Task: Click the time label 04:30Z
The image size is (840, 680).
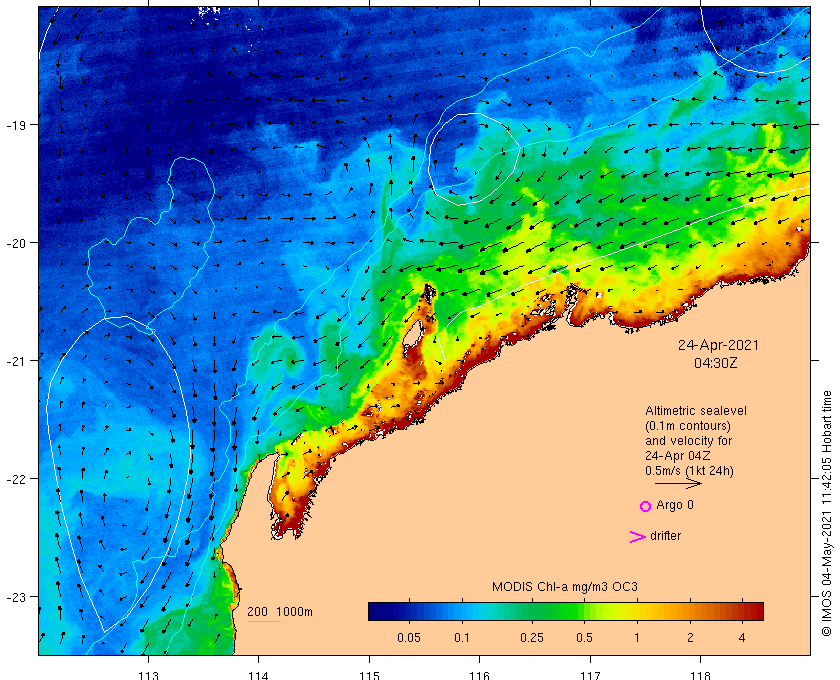Action: 716,363
